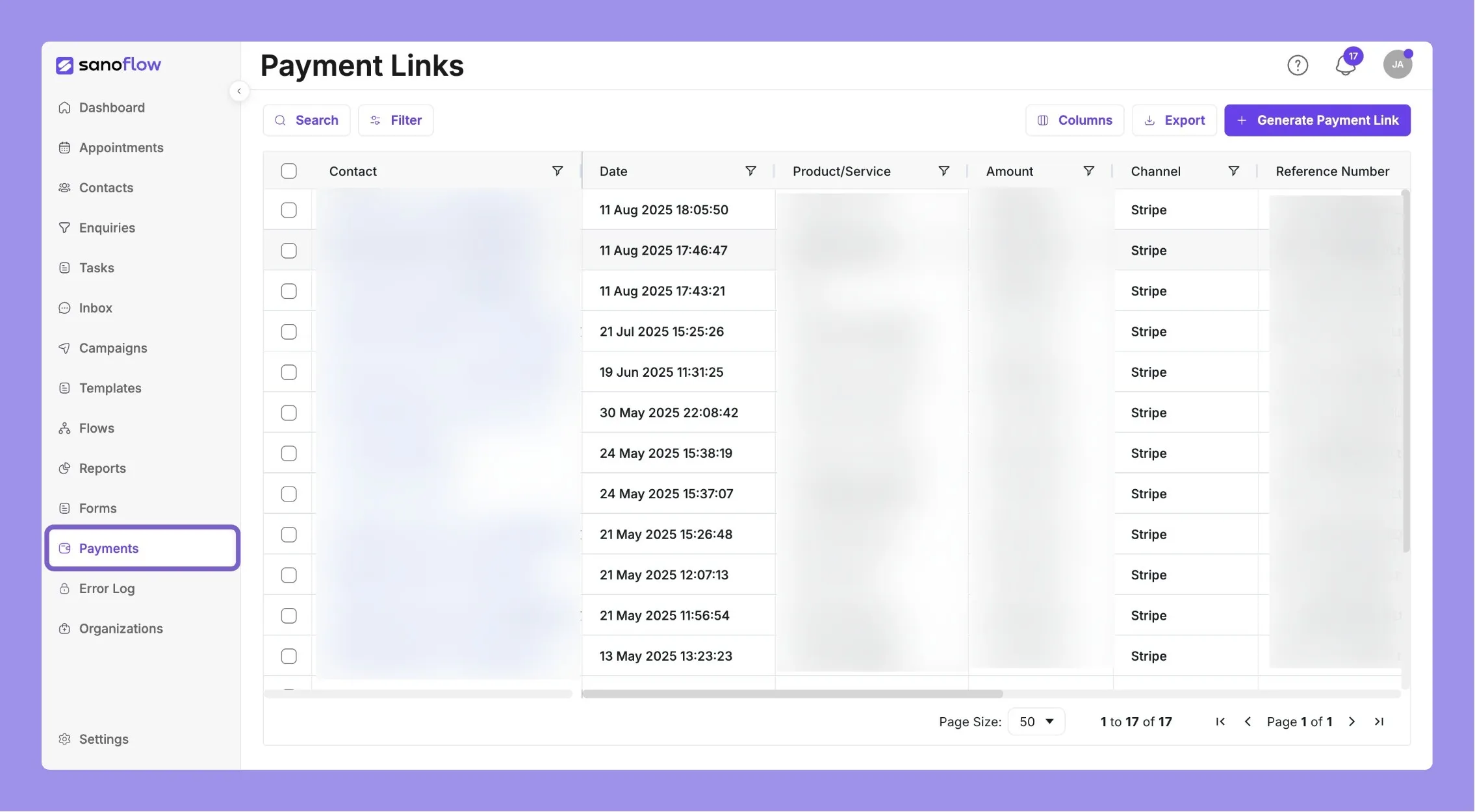The image size is (1475, 812).
Task: Click the horizontal table scrollbar thumb
Action: pos(793,694)
